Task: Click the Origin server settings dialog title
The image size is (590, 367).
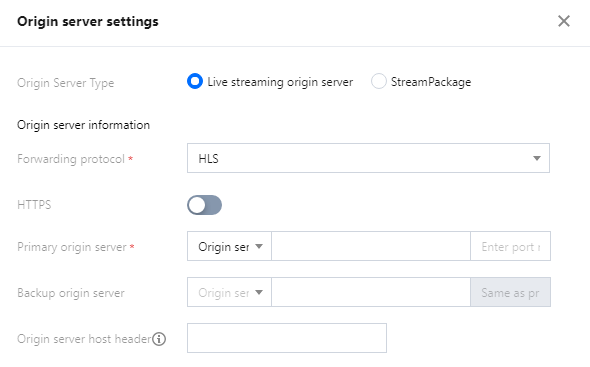Action: [x=88, y=21]
